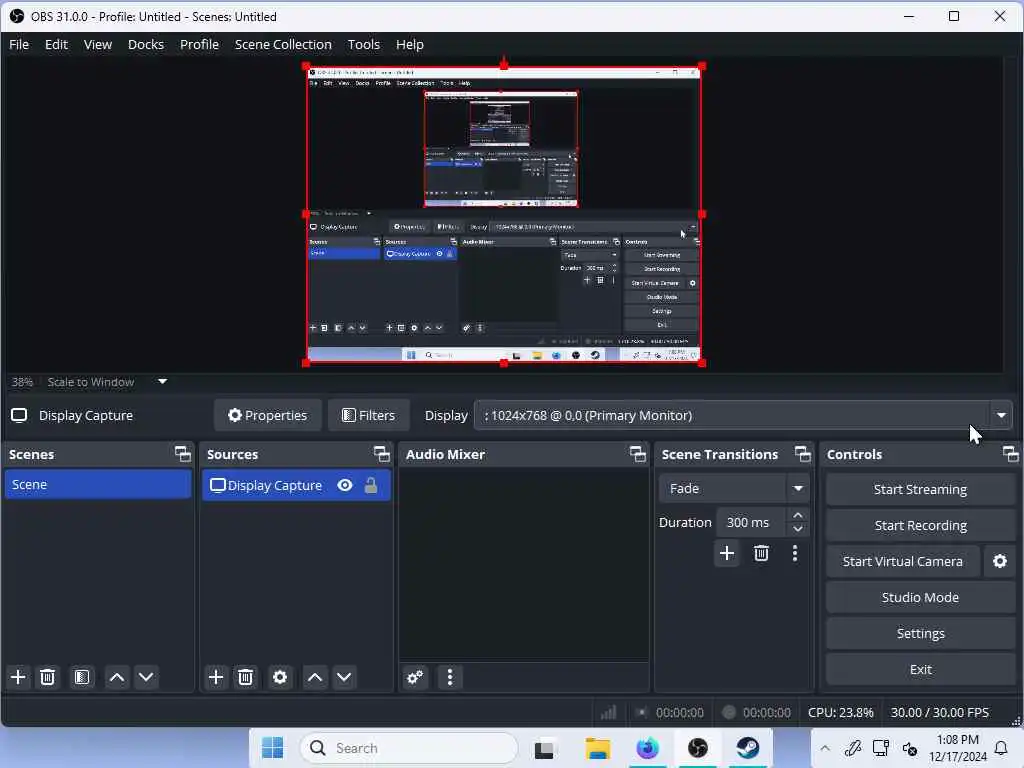1024x768 pixels.
Task: Undock the Scene Transitions panel
Action: click(803, 454)
